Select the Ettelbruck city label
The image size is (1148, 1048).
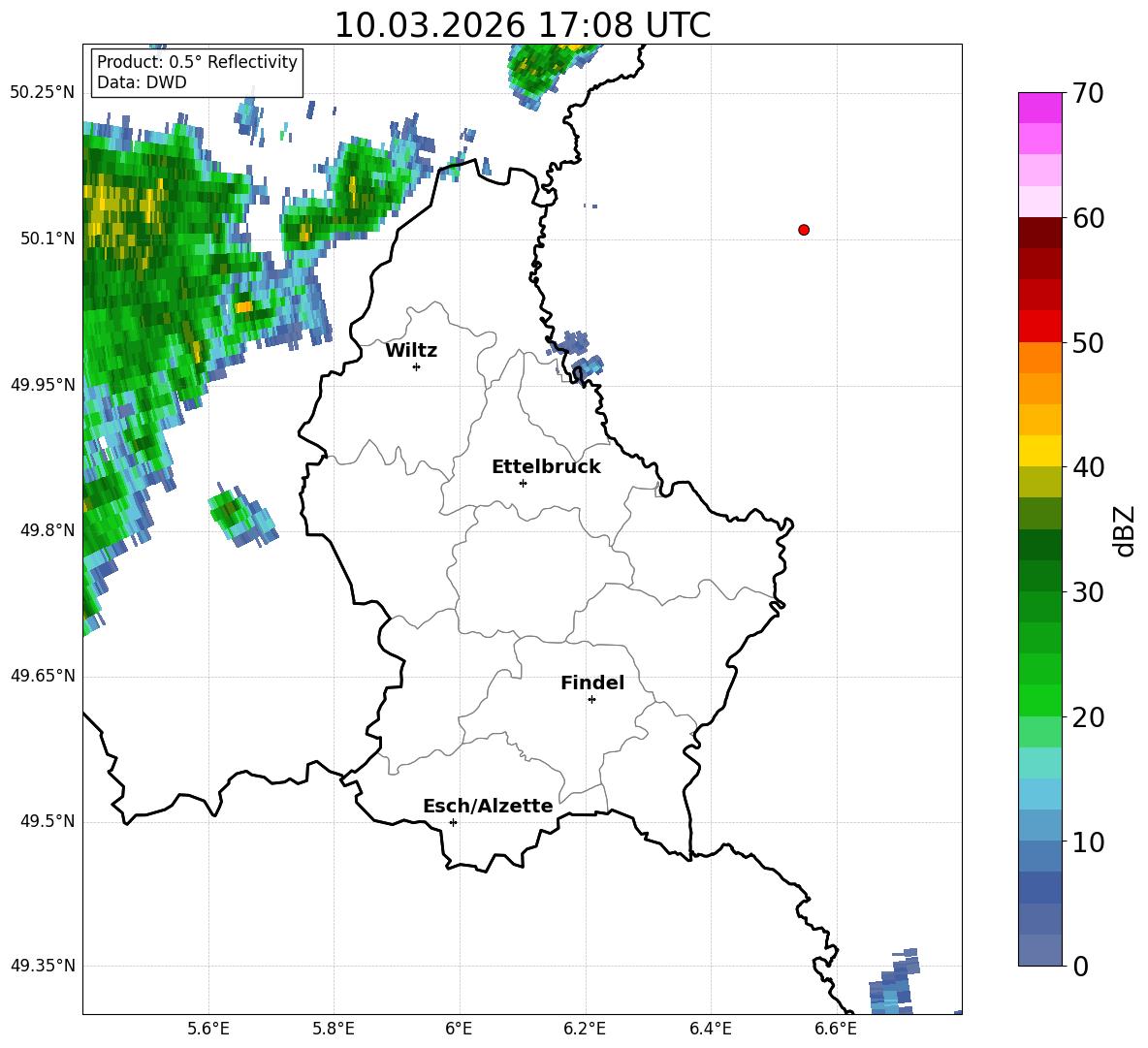(546, 467)
